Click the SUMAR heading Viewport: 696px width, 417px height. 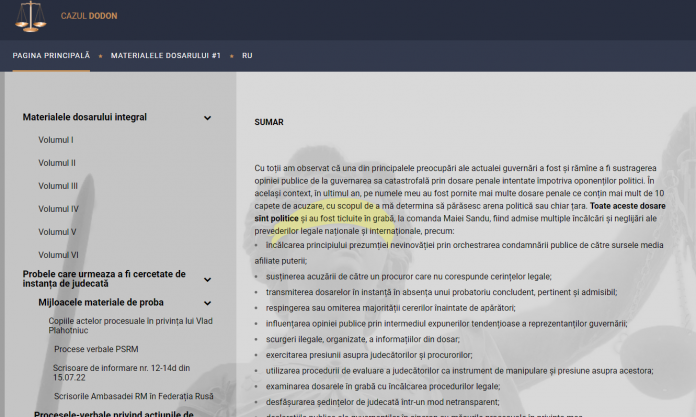[269, 122]
